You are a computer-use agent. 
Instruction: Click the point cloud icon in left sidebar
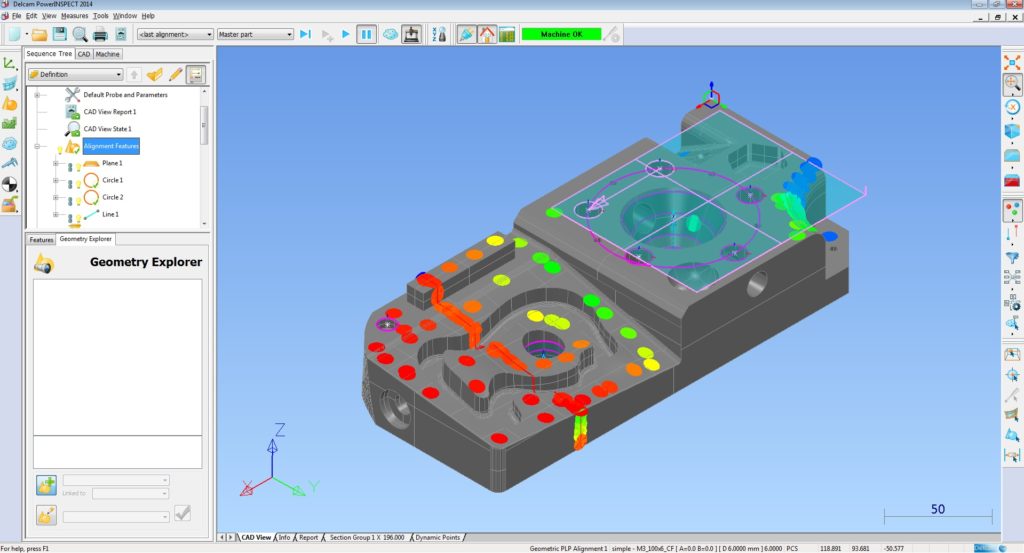pyautogui.click(x=9, y=144)
